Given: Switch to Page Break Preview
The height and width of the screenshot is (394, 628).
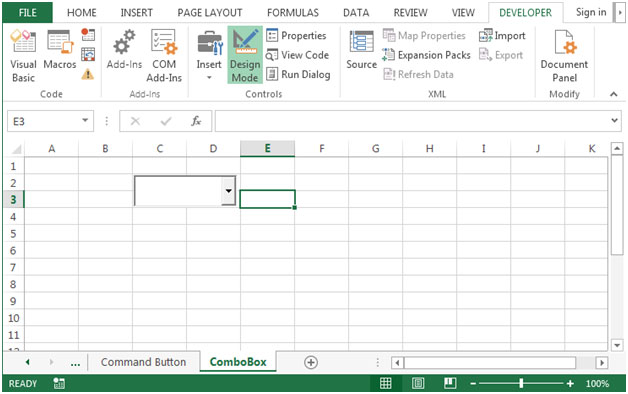Looking at the screenshot, I should (450, 384).
